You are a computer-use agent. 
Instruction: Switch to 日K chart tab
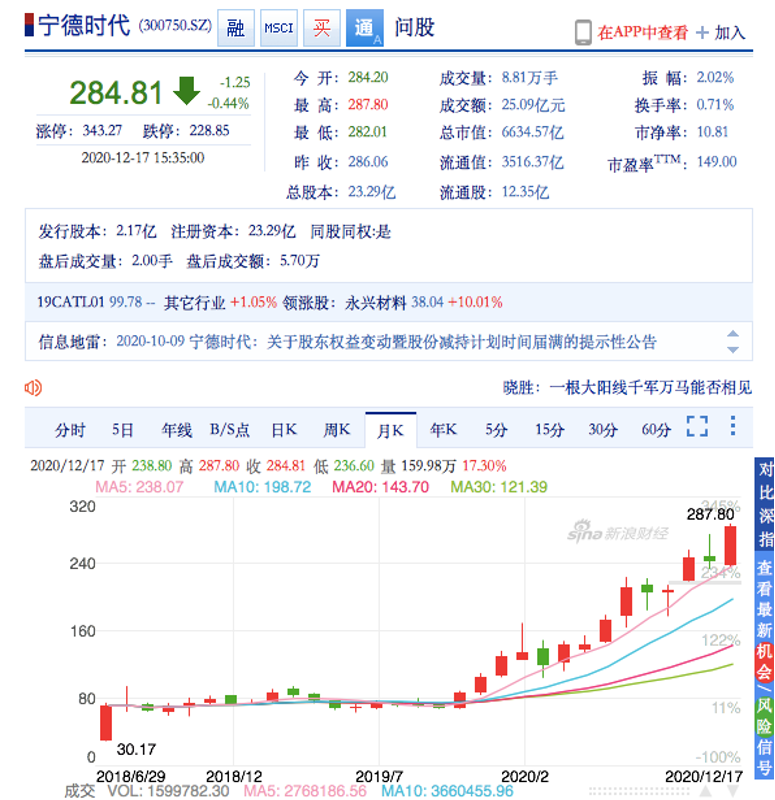point(284,430)
